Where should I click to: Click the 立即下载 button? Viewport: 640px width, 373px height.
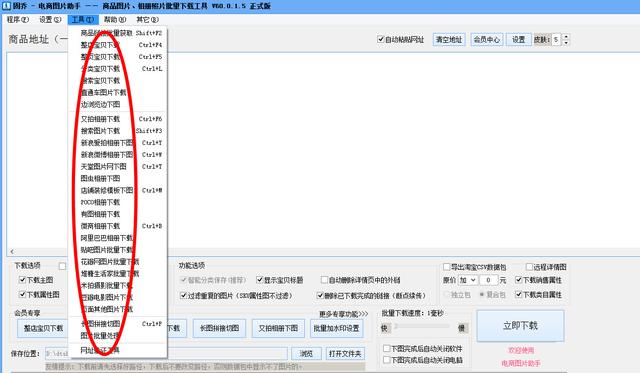pyautogui.click(x=520, y=326)
